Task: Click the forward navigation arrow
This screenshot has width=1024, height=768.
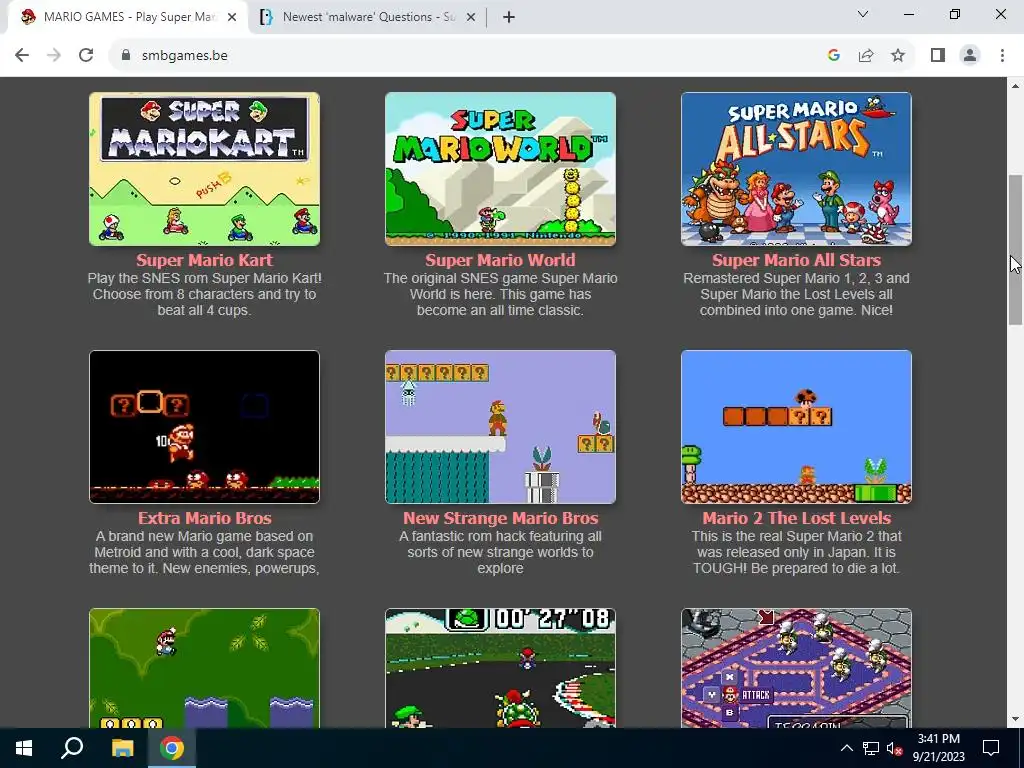Action: coord(54,56)
